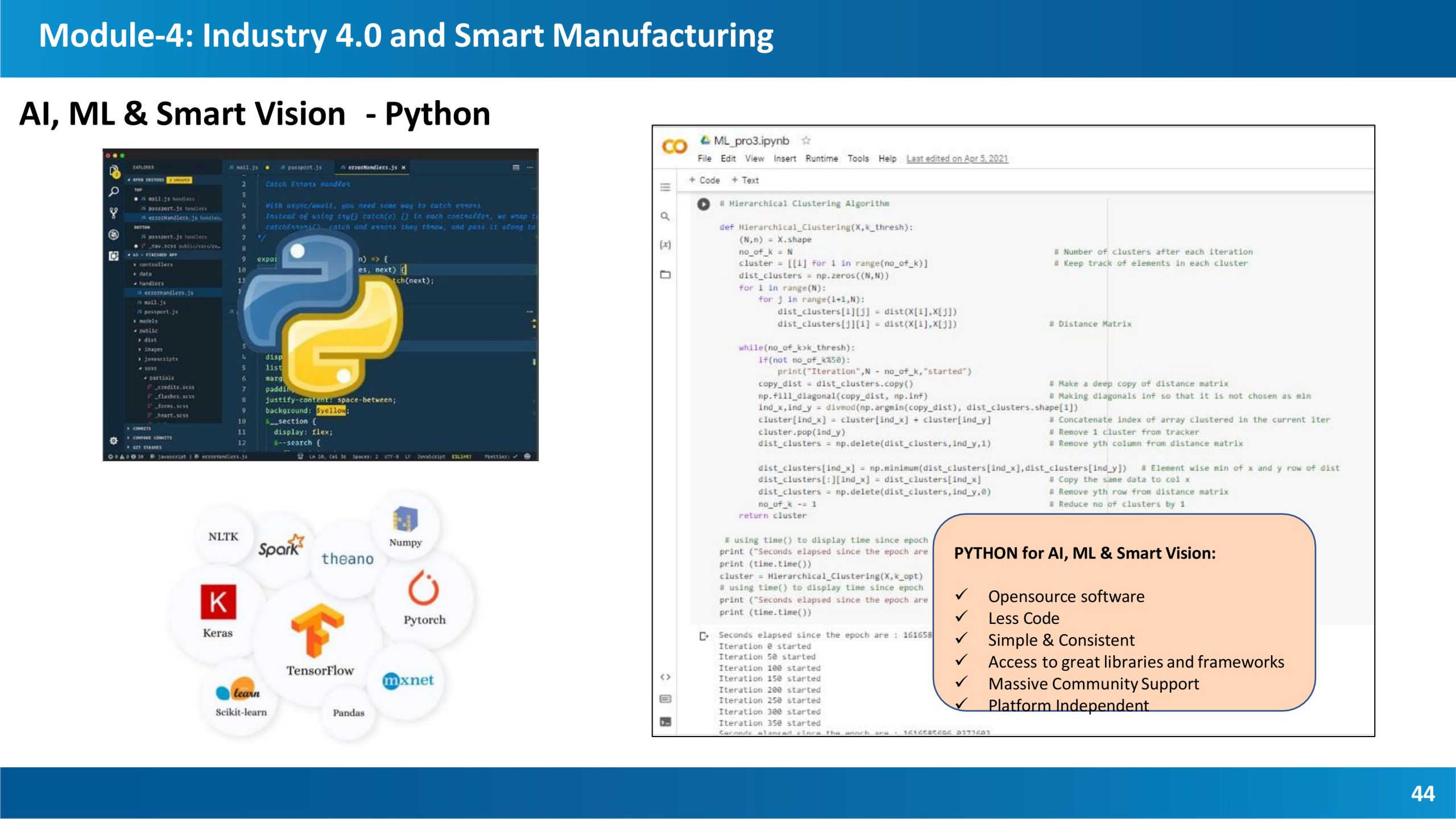Open the Colab Insert menu
Image resolution: width=1456 pixels, height=819 pixels.
point(785,159)
